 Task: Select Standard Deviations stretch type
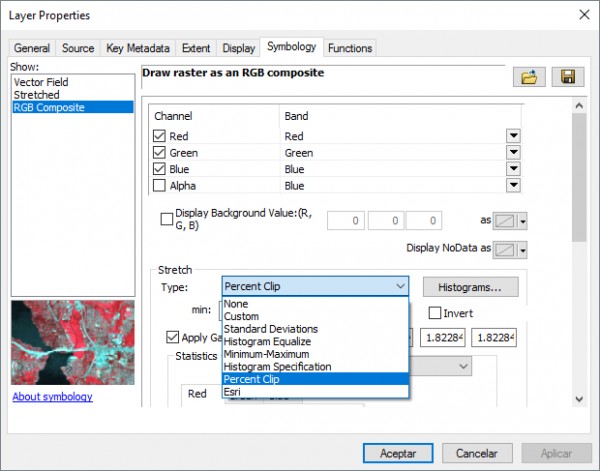[x=270, y=329]
